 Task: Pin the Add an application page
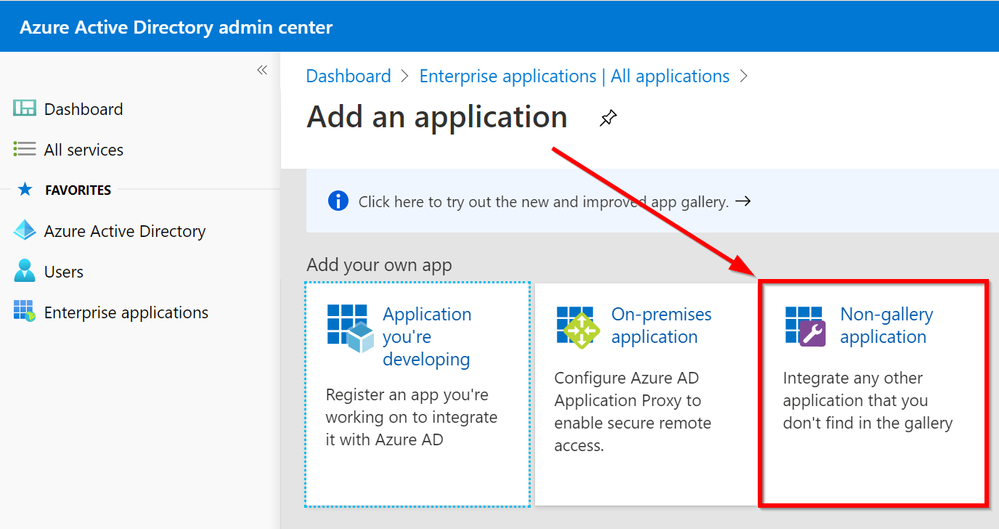(x=608, y=118)
